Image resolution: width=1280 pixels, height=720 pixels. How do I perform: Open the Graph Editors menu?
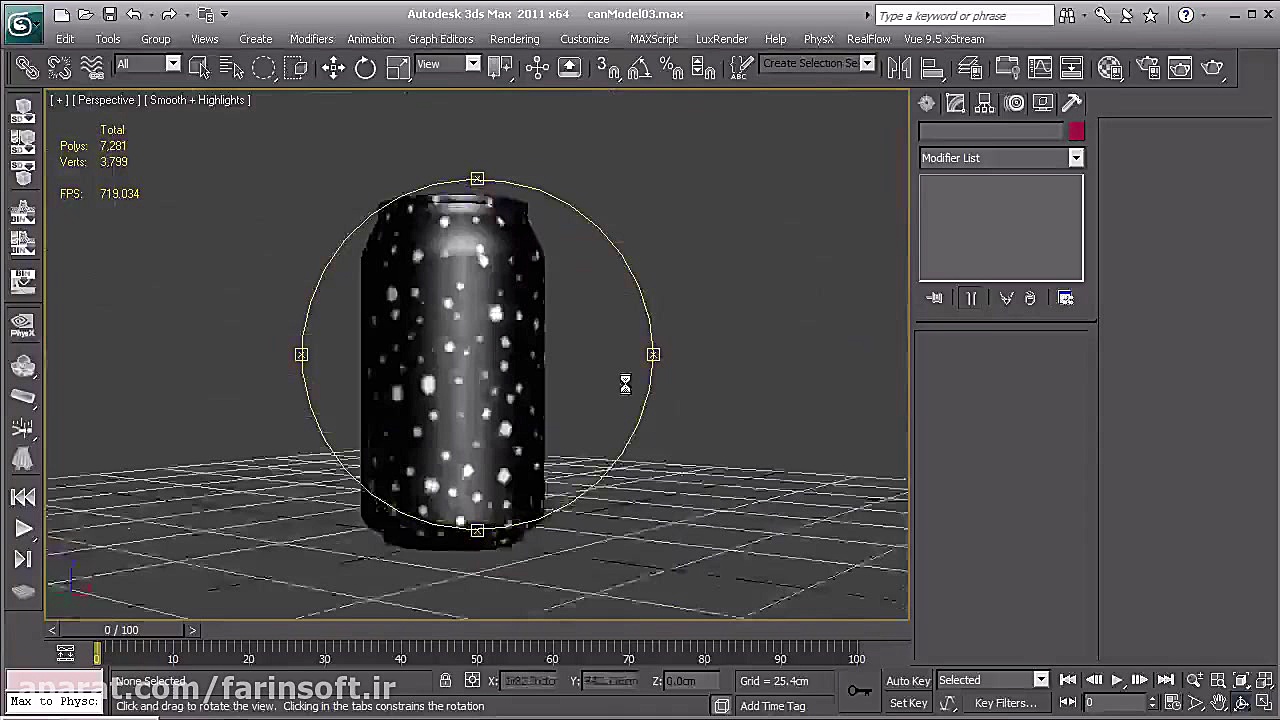tap(440, 39)
